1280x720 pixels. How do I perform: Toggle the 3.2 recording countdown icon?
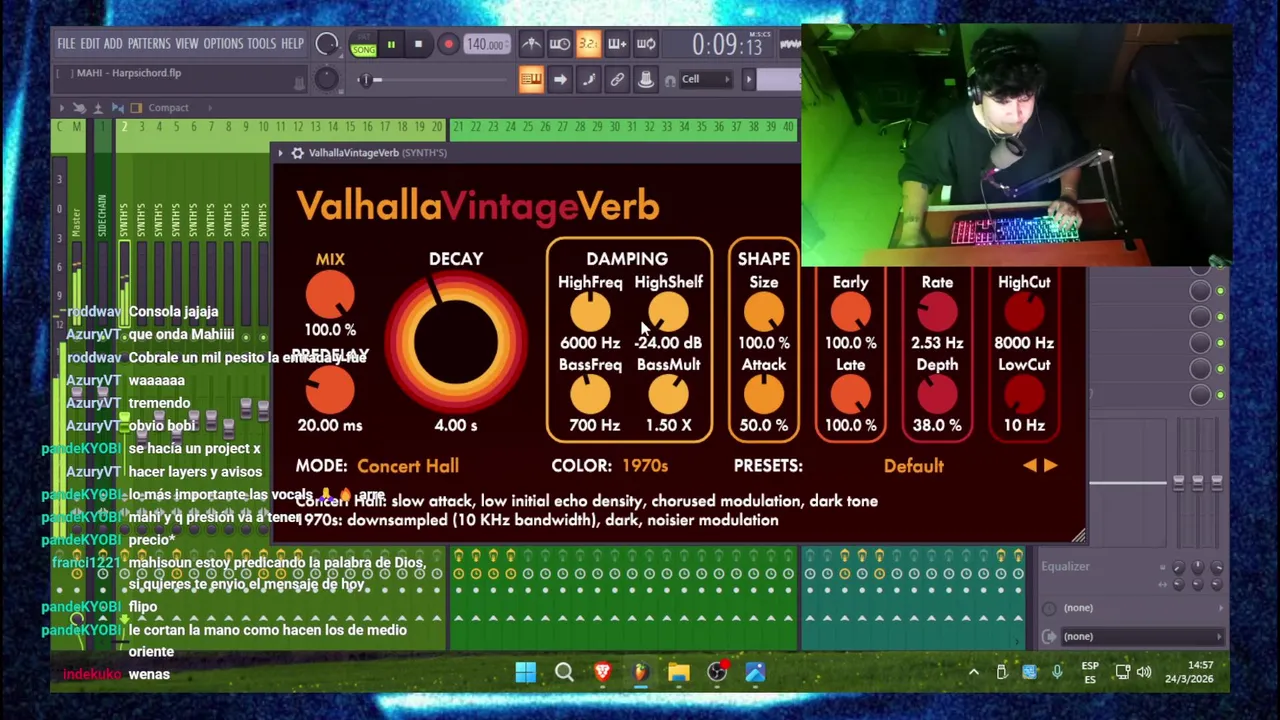(588, 44)
